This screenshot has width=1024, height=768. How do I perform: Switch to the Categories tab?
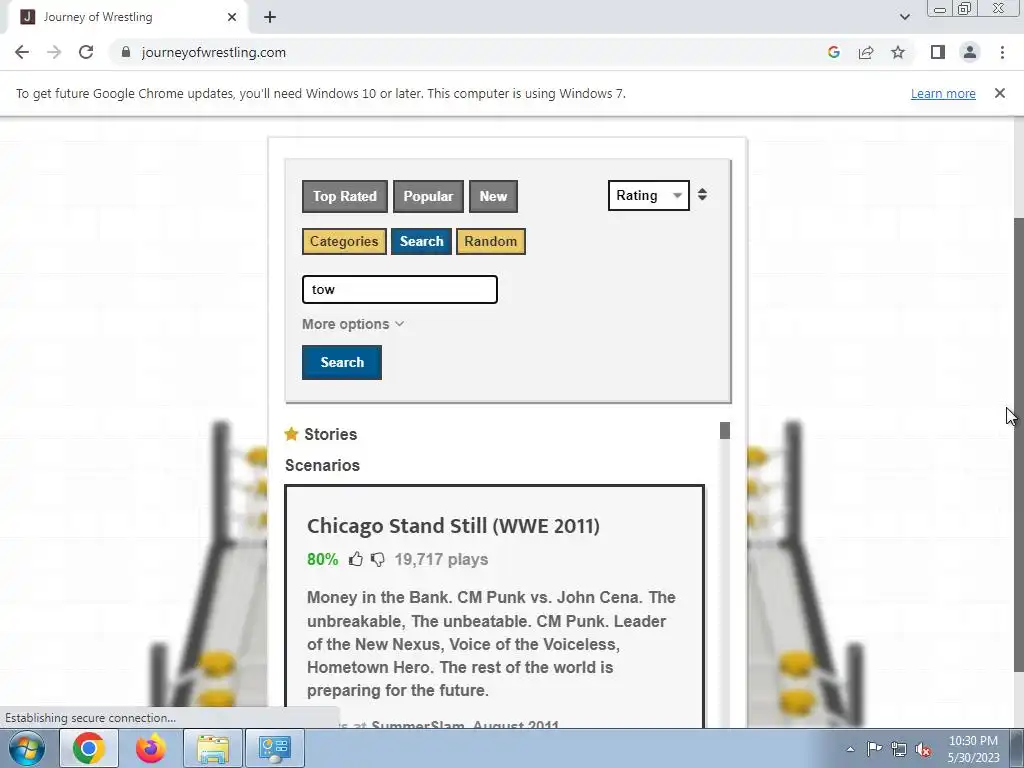tap(344, 242)
